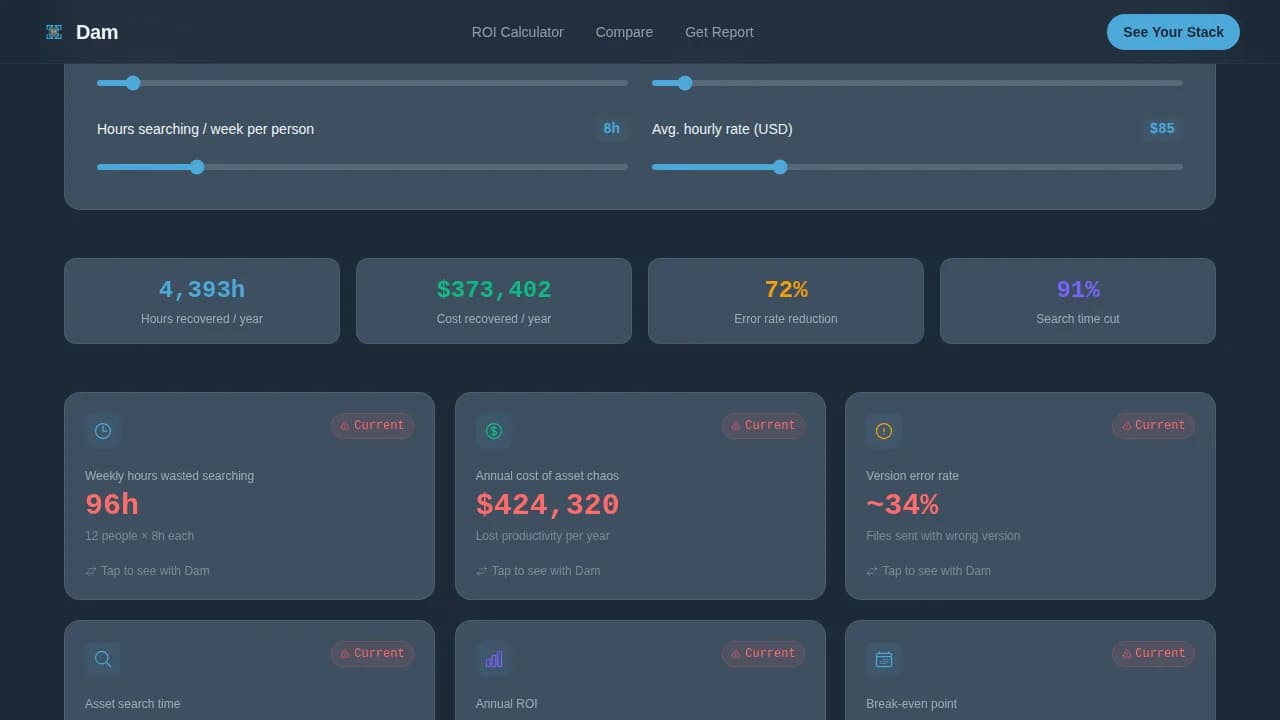Screen dimensions: 1280x720
Task: Toggle Current badge on weekly hours wasted card
Action: click(372, 426)
